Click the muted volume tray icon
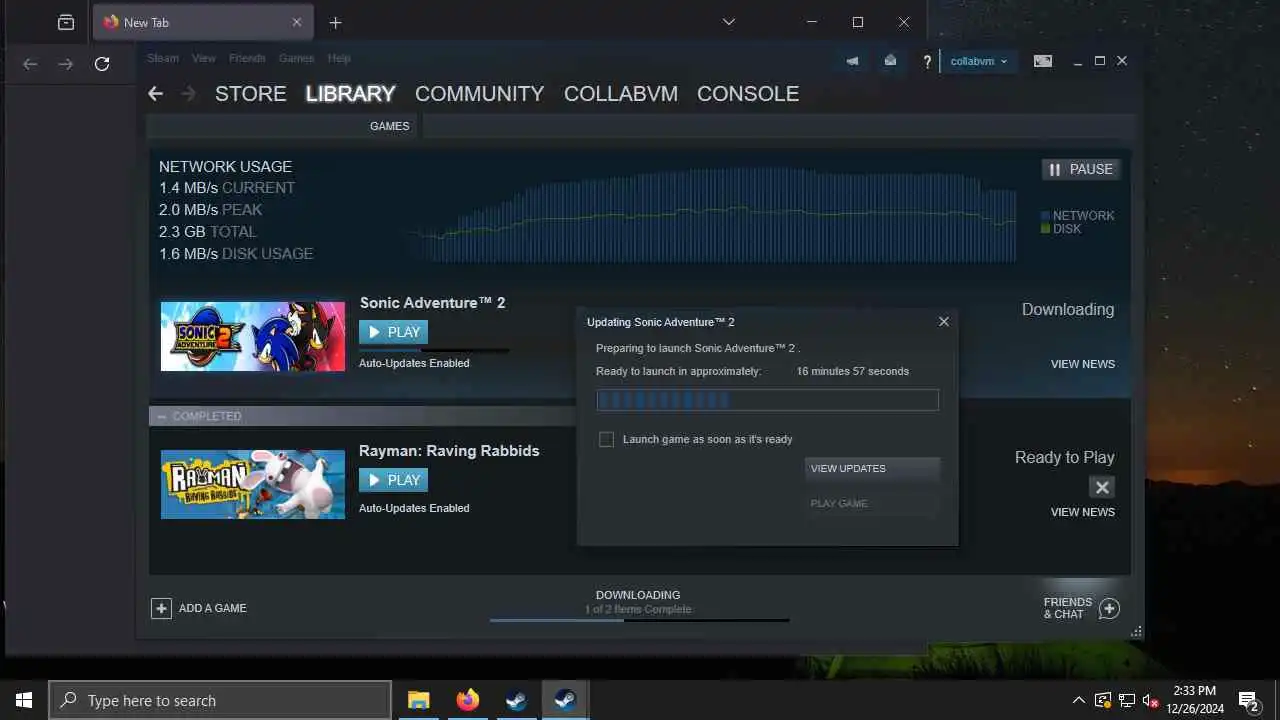 click(x=1151, y=700)
